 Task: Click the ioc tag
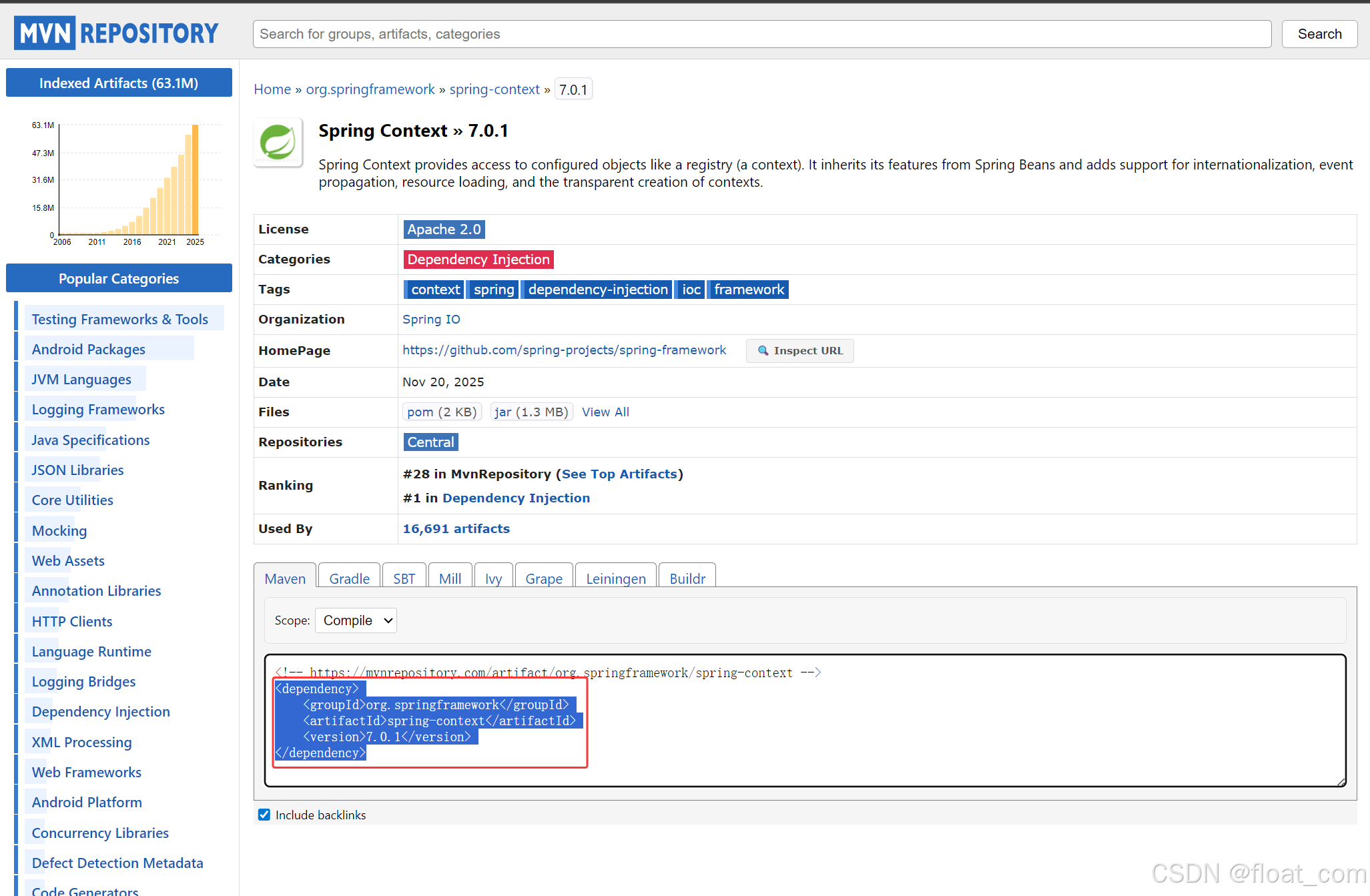tap(691, 290)
